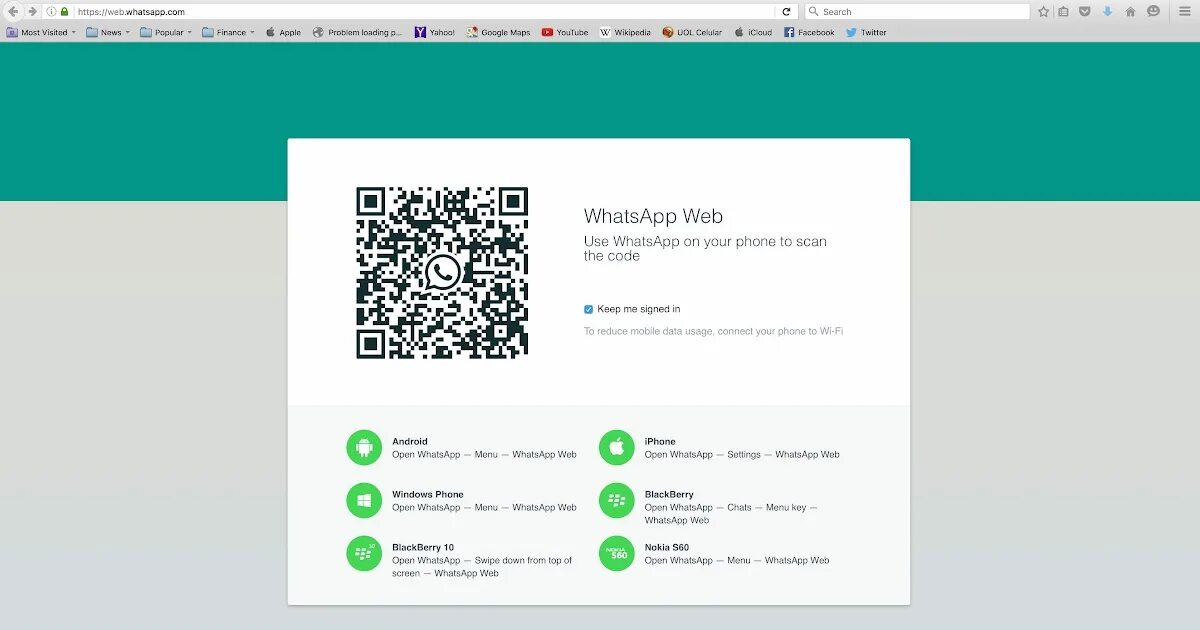
Task: Click inside the address bar
Action: click(400, 11)
